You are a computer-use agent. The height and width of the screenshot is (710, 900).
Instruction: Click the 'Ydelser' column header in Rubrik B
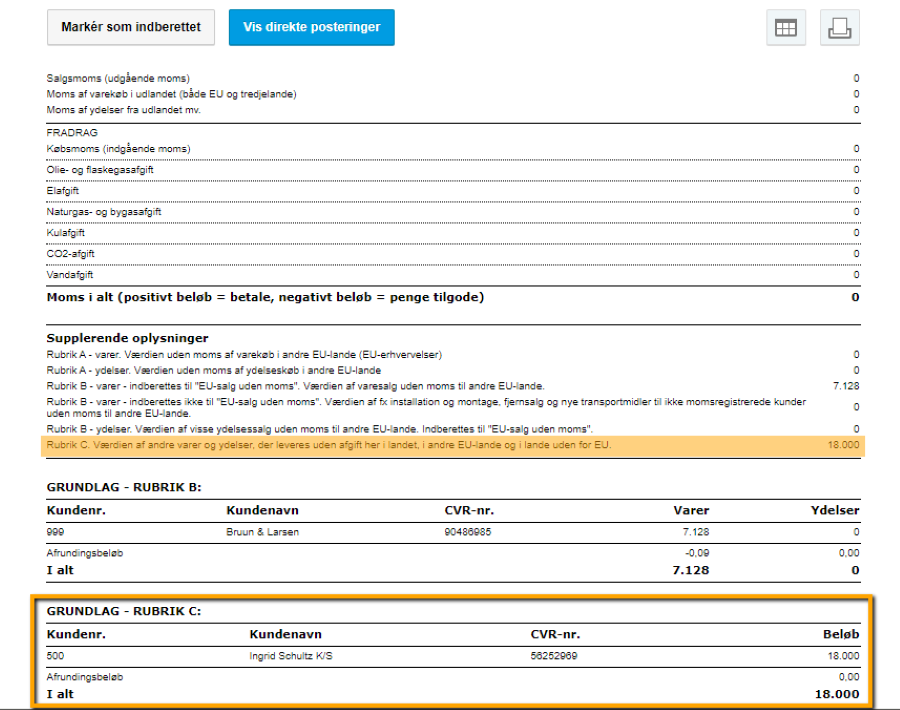tap(833, 510)
